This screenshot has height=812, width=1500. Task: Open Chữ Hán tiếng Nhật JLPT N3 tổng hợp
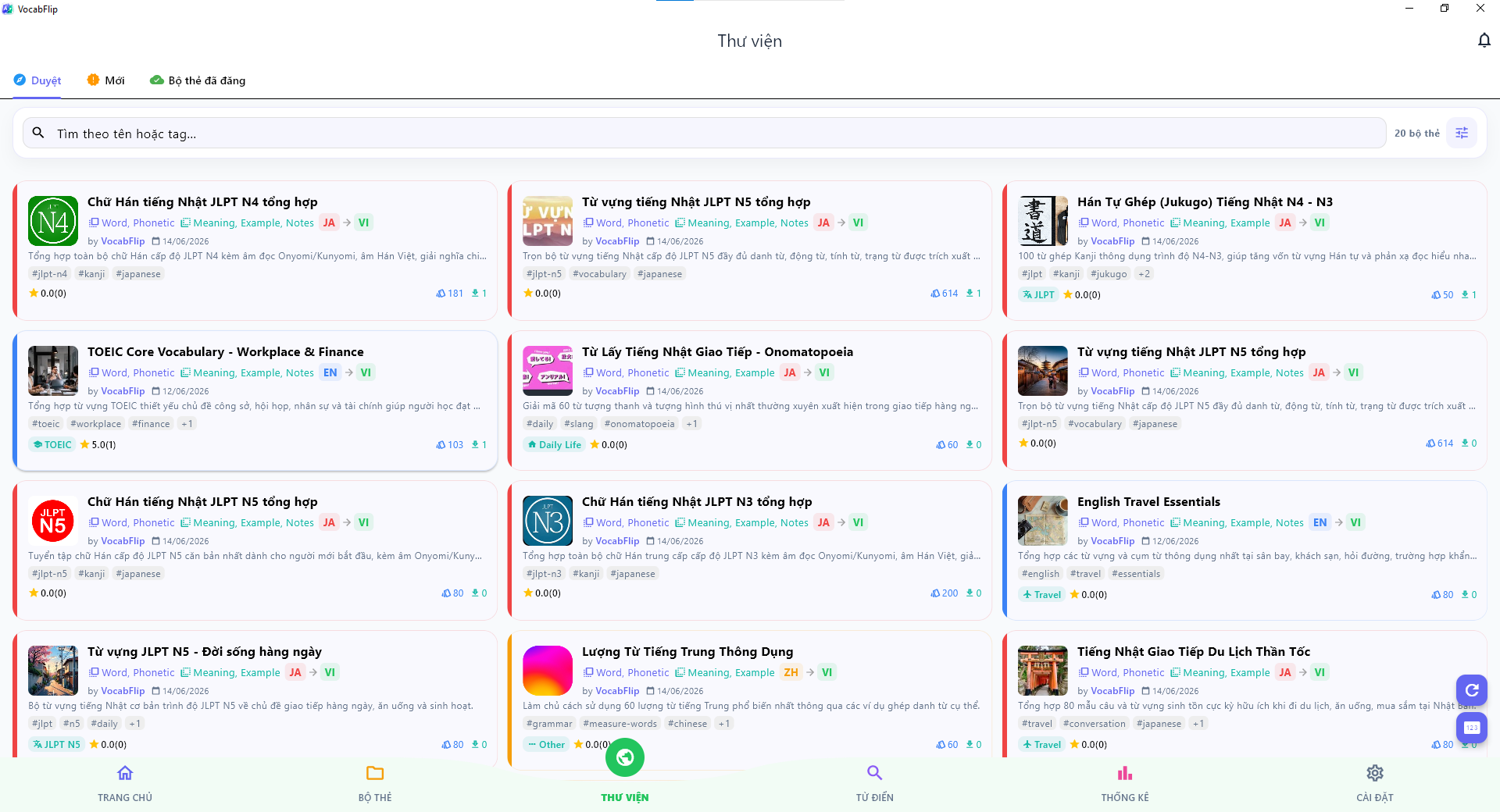tap(697, 502)
